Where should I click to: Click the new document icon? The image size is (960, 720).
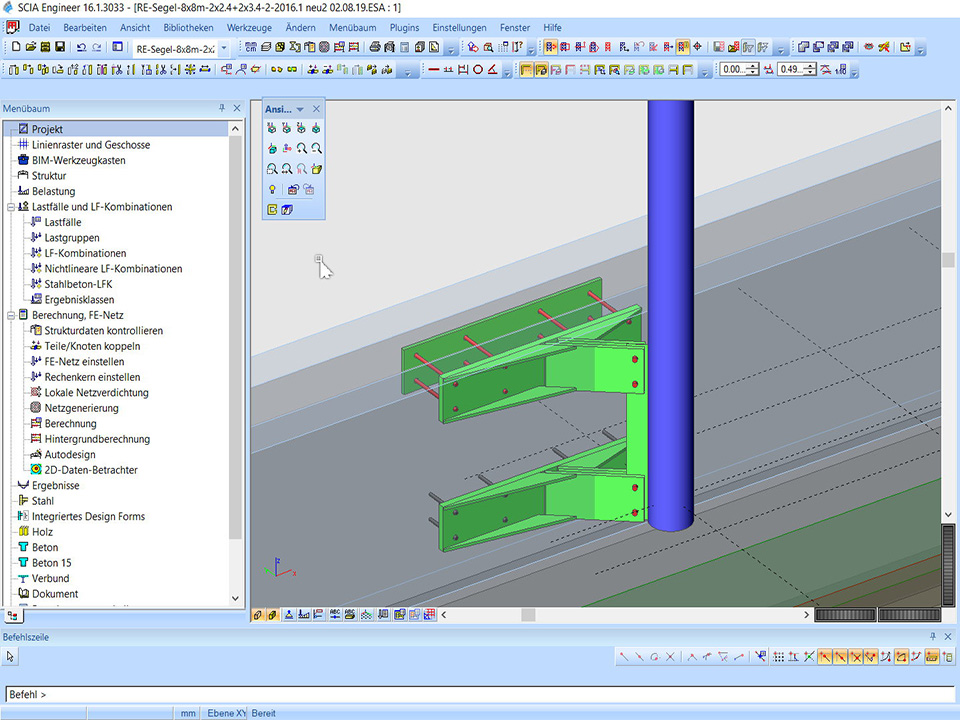click(15, 47)
